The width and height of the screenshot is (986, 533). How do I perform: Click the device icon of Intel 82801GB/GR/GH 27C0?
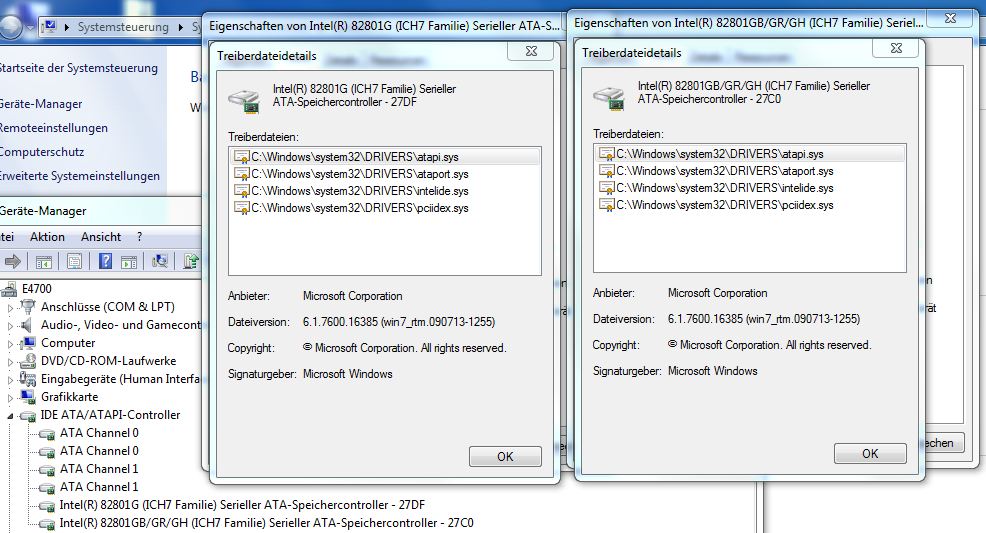pos(47,524)
